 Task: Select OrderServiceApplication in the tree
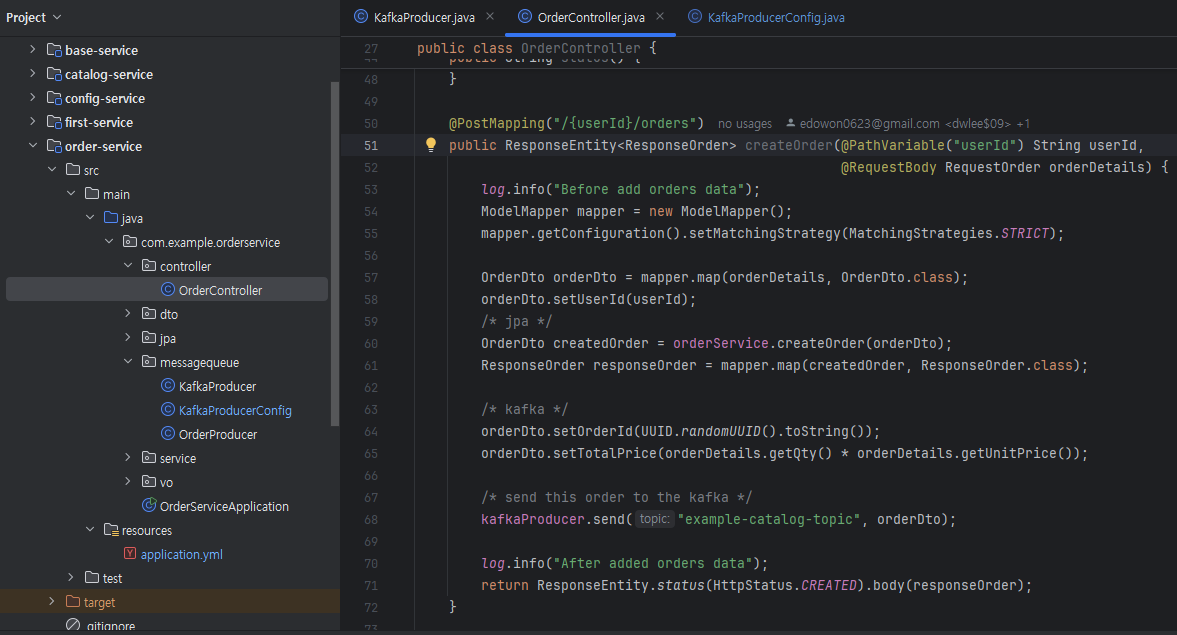[224, 507]
